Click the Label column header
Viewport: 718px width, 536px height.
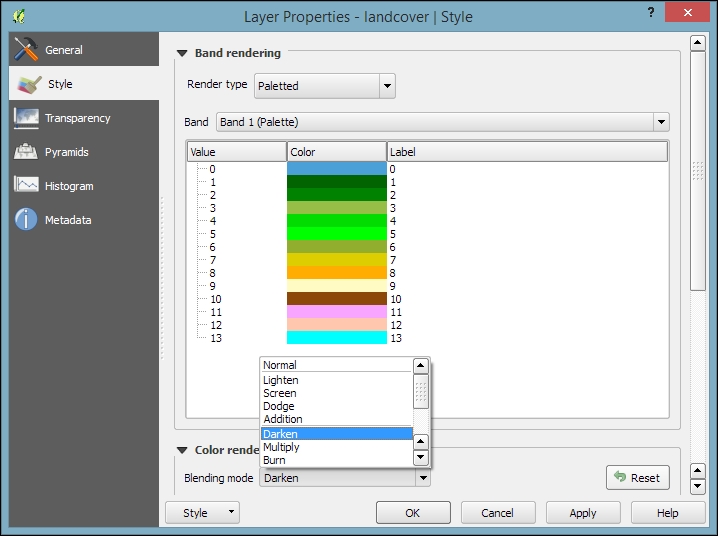(528, 152)
